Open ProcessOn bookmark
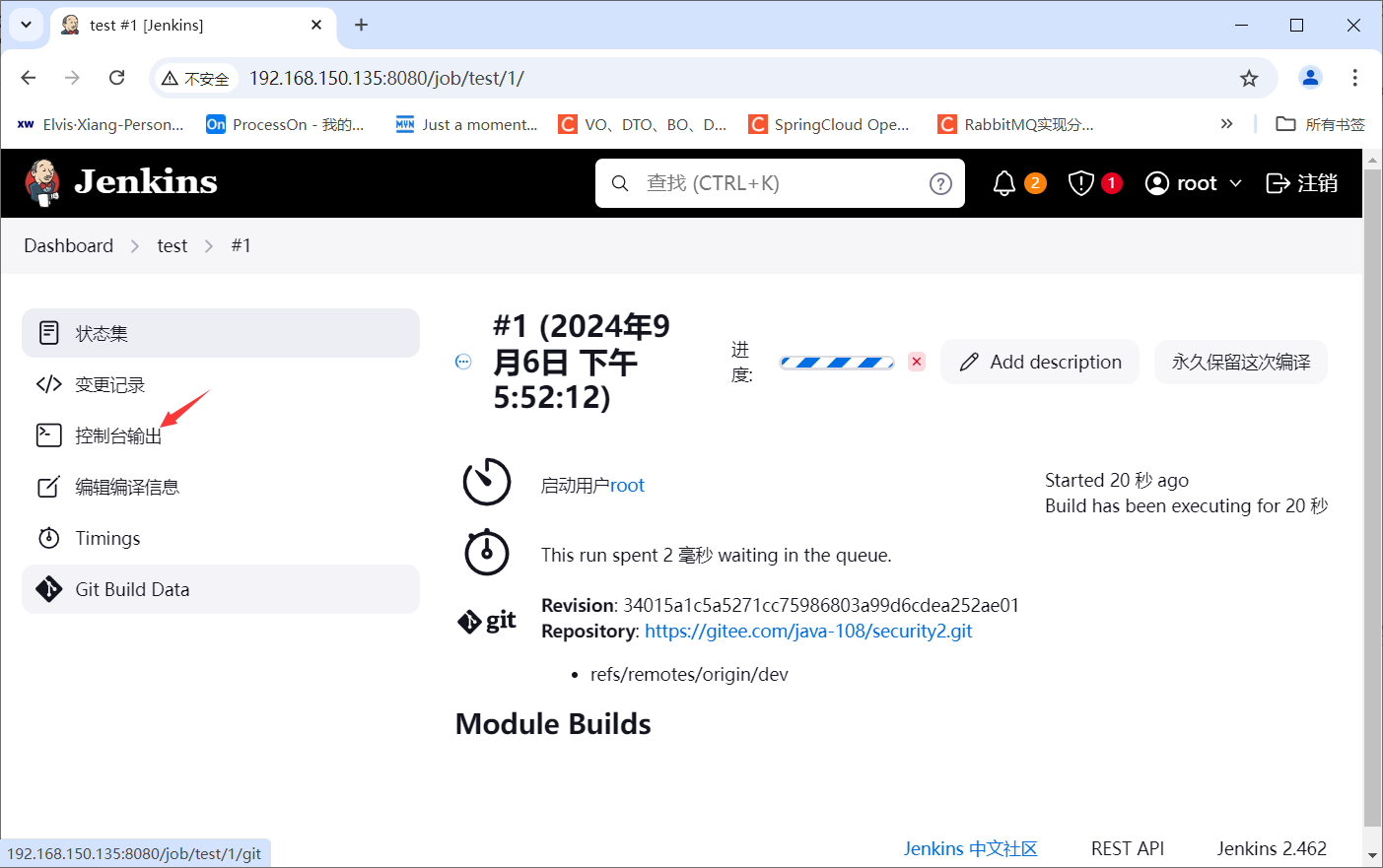The height and width of the screenshot is (868, 1383). tap(285, 124)
